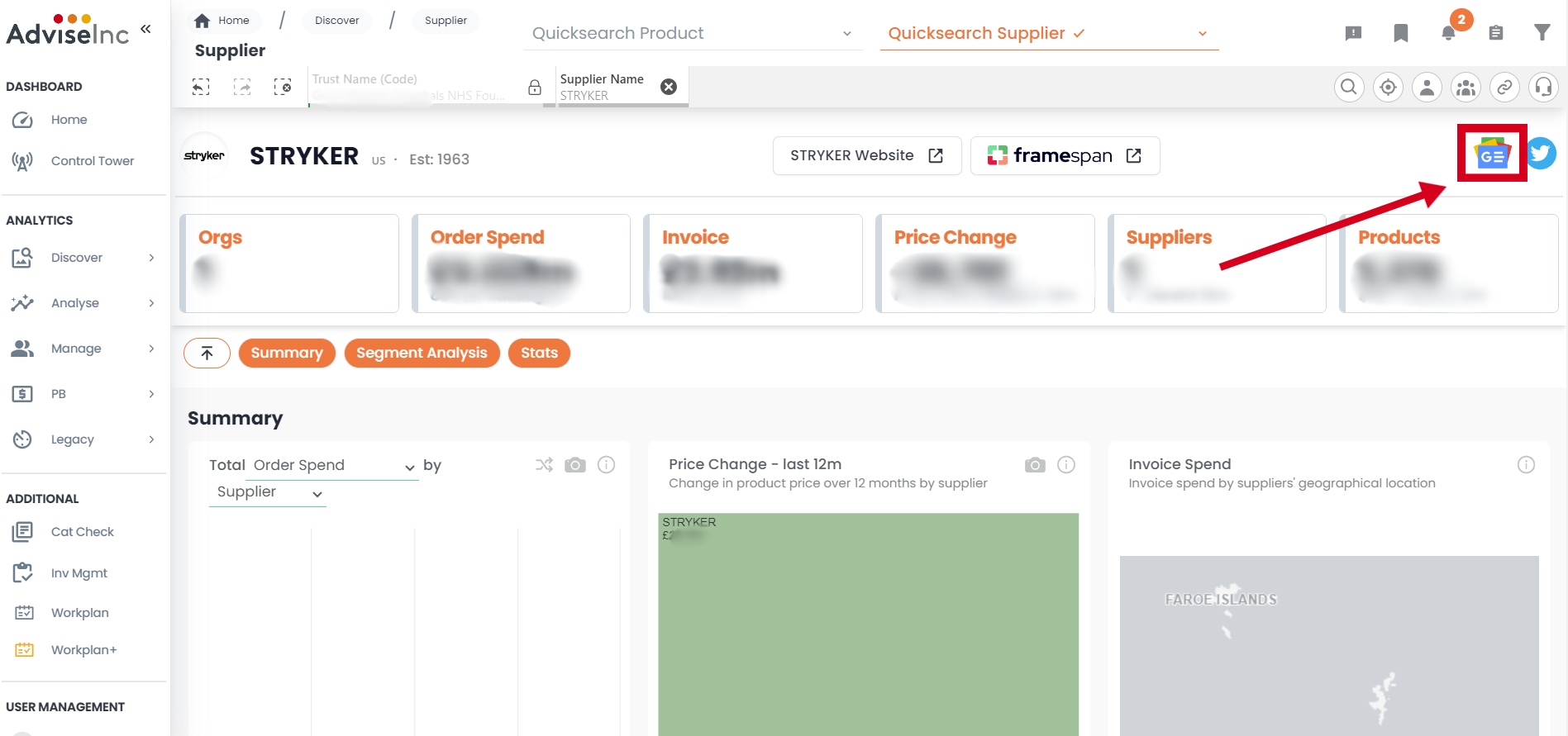Open Cat Check in the sidebar
1568x736 pixels.
82,532
